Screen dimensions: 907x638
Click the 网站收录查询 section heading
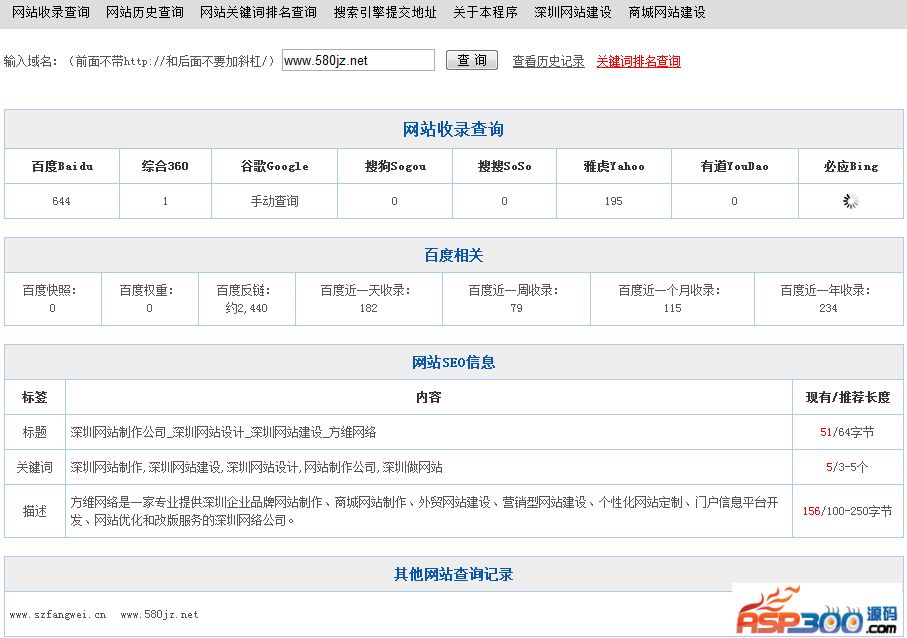(x=453, y=129)
